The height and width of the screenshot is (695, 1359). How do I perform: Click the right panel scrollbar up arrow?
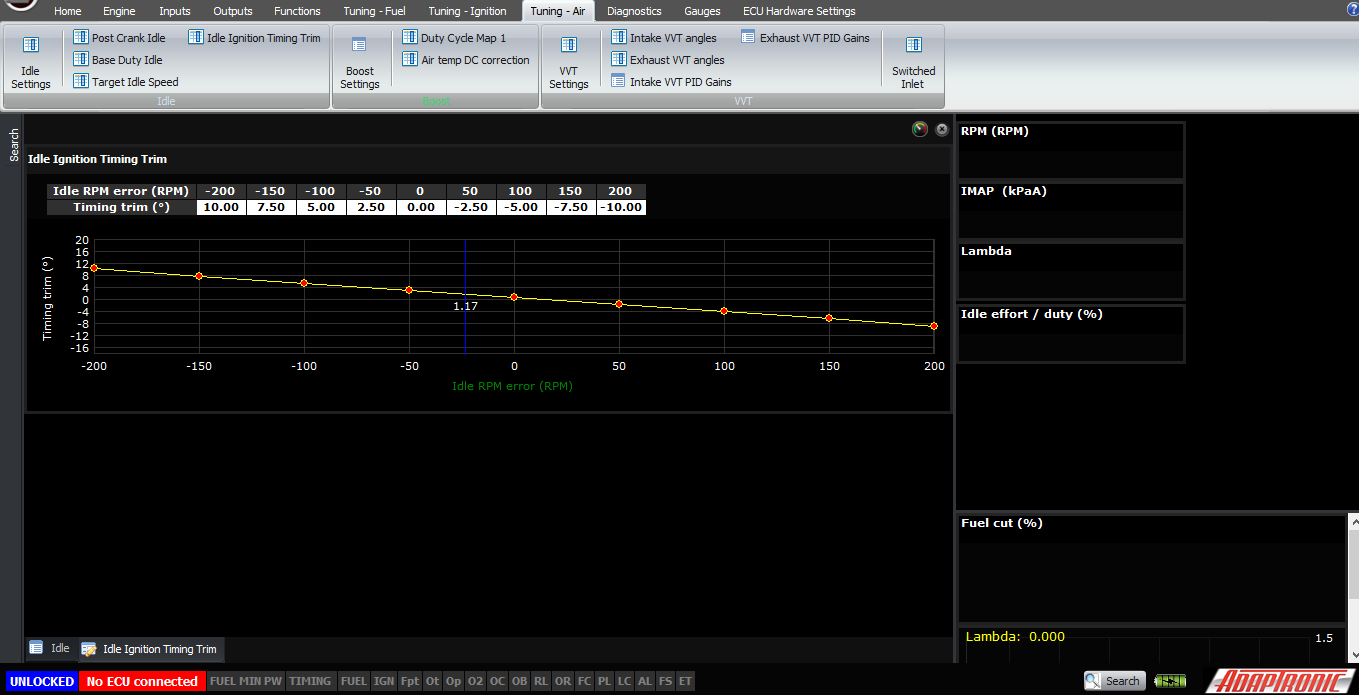click(x=1353, y=521)
